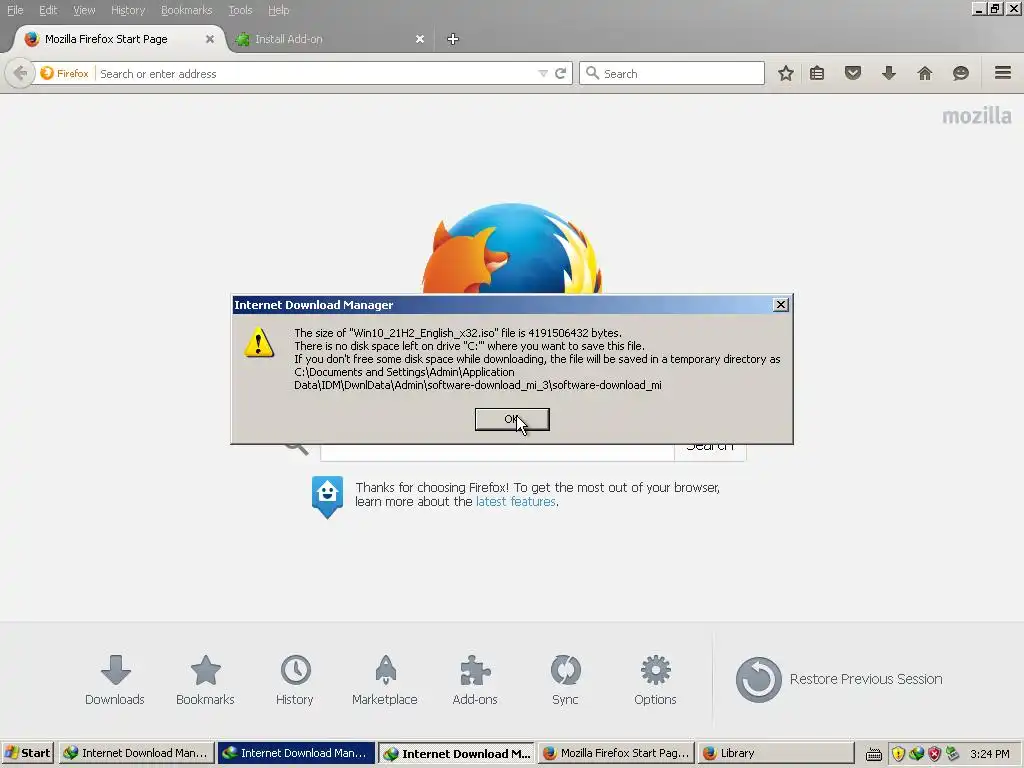Open the Hello chat bubble icon
The image size is (1024, 768).
[961, 73]
